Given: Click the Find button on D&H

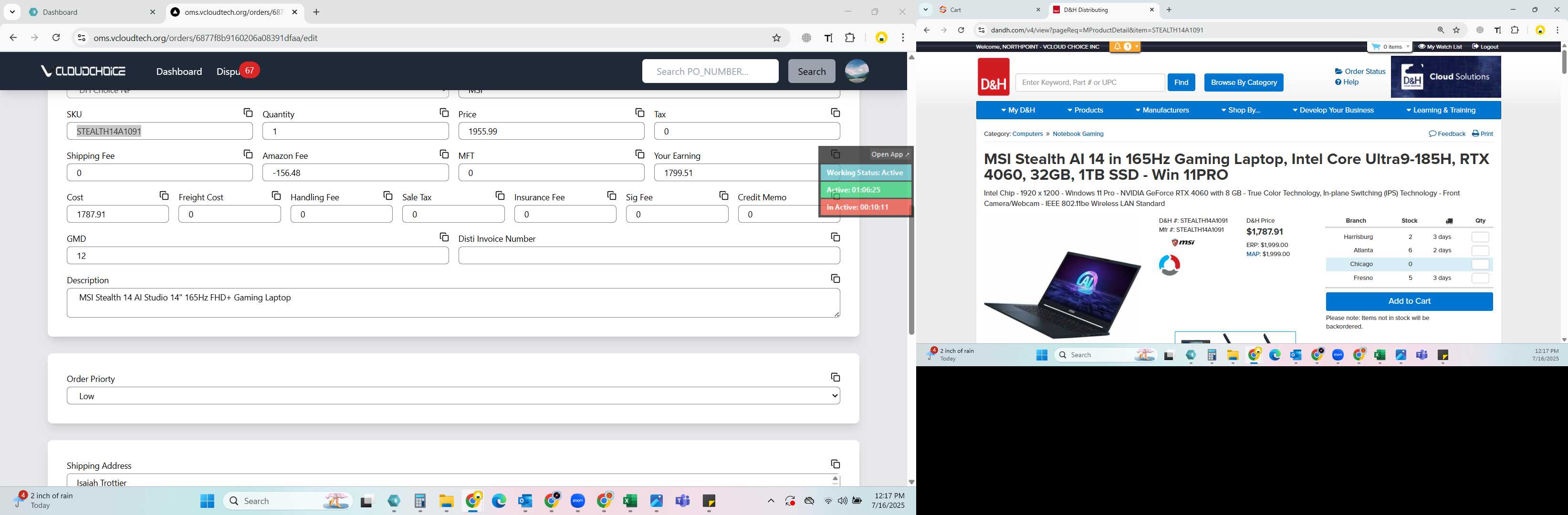Looking at the screenshot, I should pos(1181,82).
